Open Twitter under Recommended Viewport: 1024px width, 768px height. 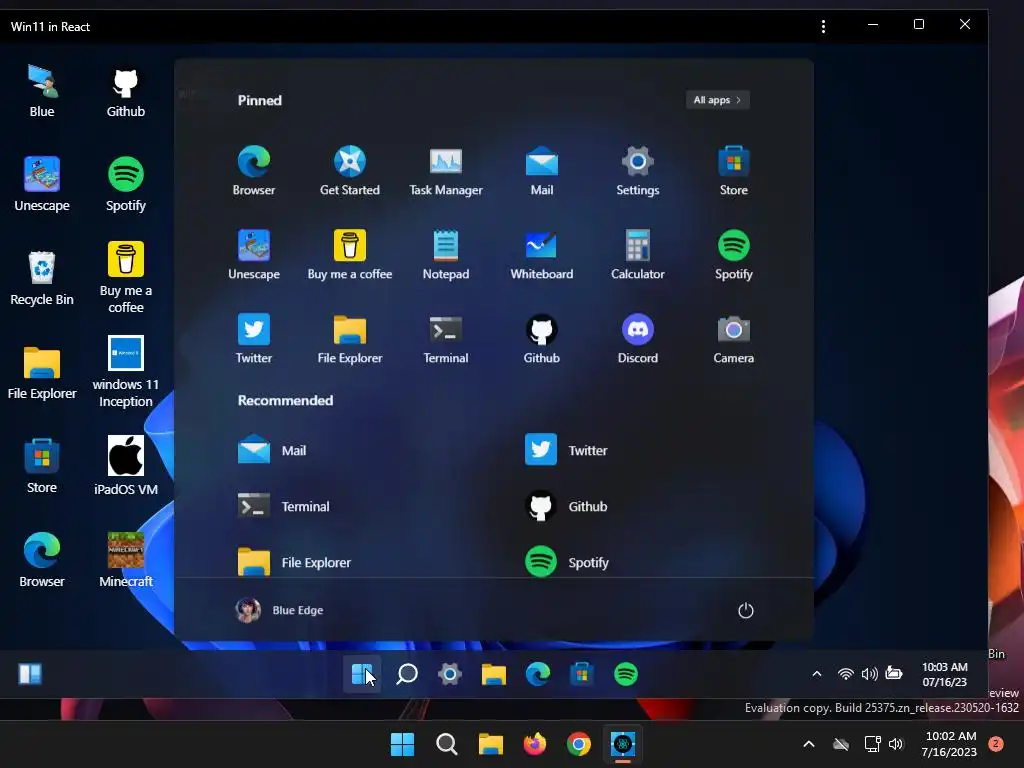pos(566,450)
